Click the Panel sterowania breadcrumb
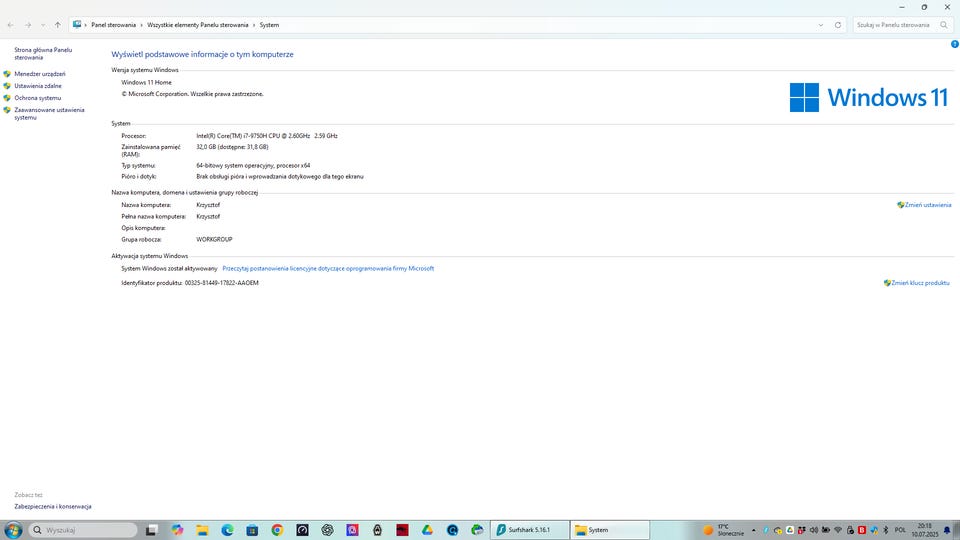The height and width of the screenshot is (540, 960). 113,24
